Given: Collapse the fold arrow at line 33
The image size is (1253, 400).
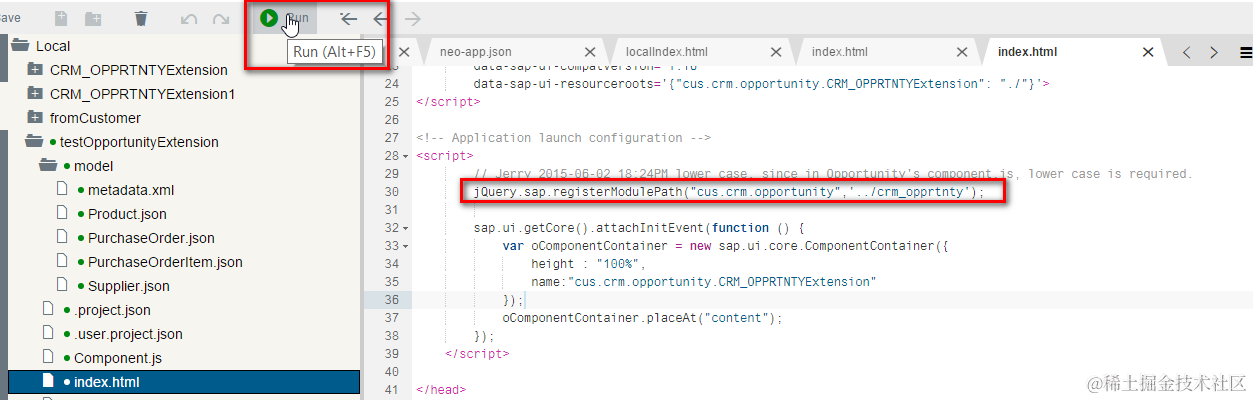Looking at the screenshot, I should click(405, 246).
